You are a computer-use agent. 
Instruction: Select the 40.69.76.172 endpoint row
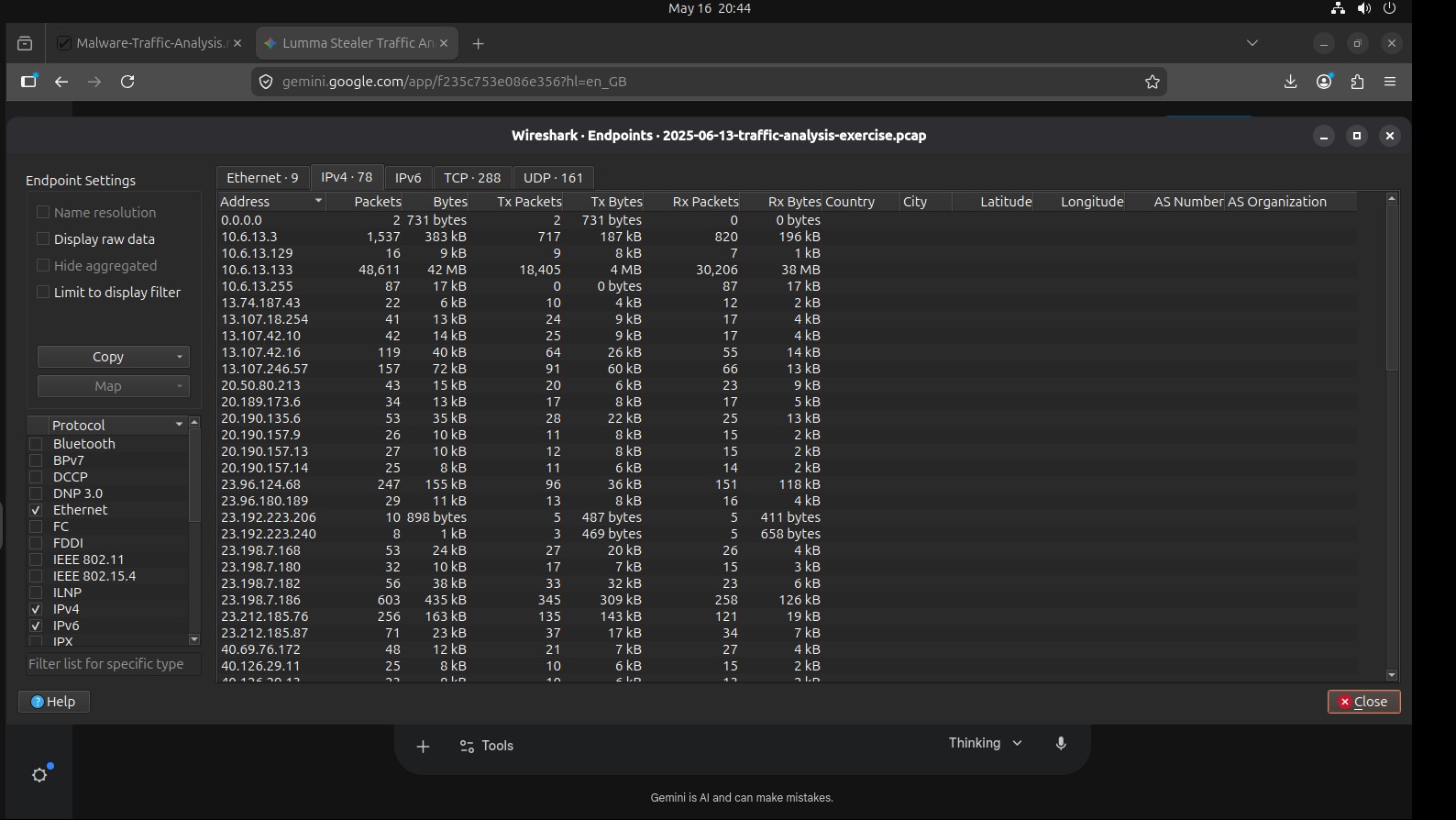tap(787, 649)
